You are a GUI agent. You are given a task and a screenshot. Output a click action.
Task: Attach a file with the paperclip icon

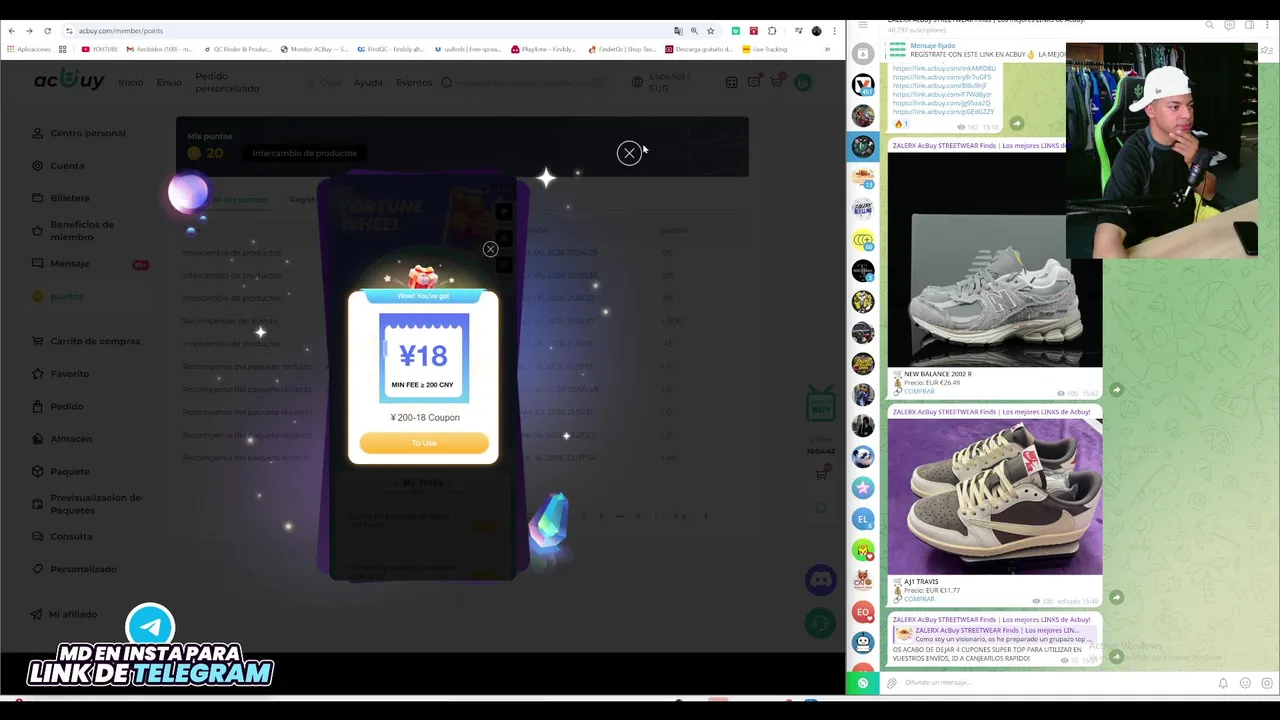coord(892,683)
